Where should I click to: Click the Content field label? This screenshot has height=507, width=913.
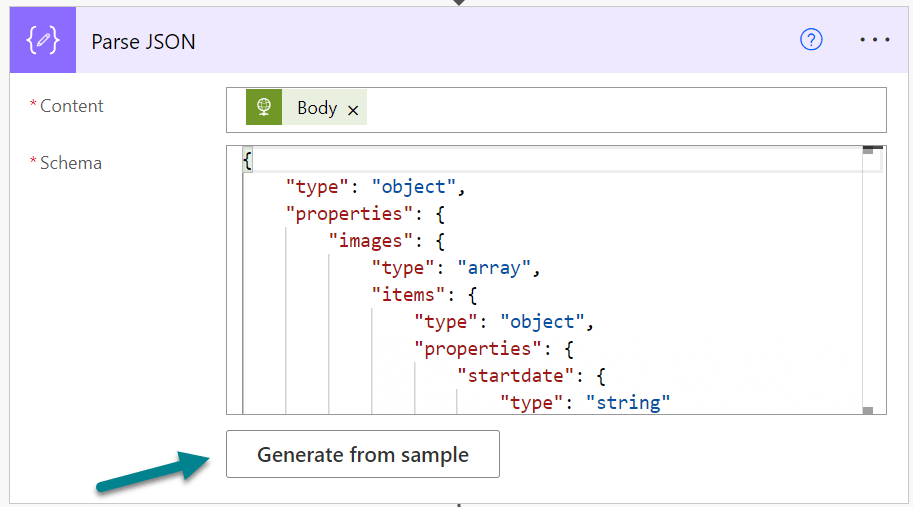[x=71, y=106]
